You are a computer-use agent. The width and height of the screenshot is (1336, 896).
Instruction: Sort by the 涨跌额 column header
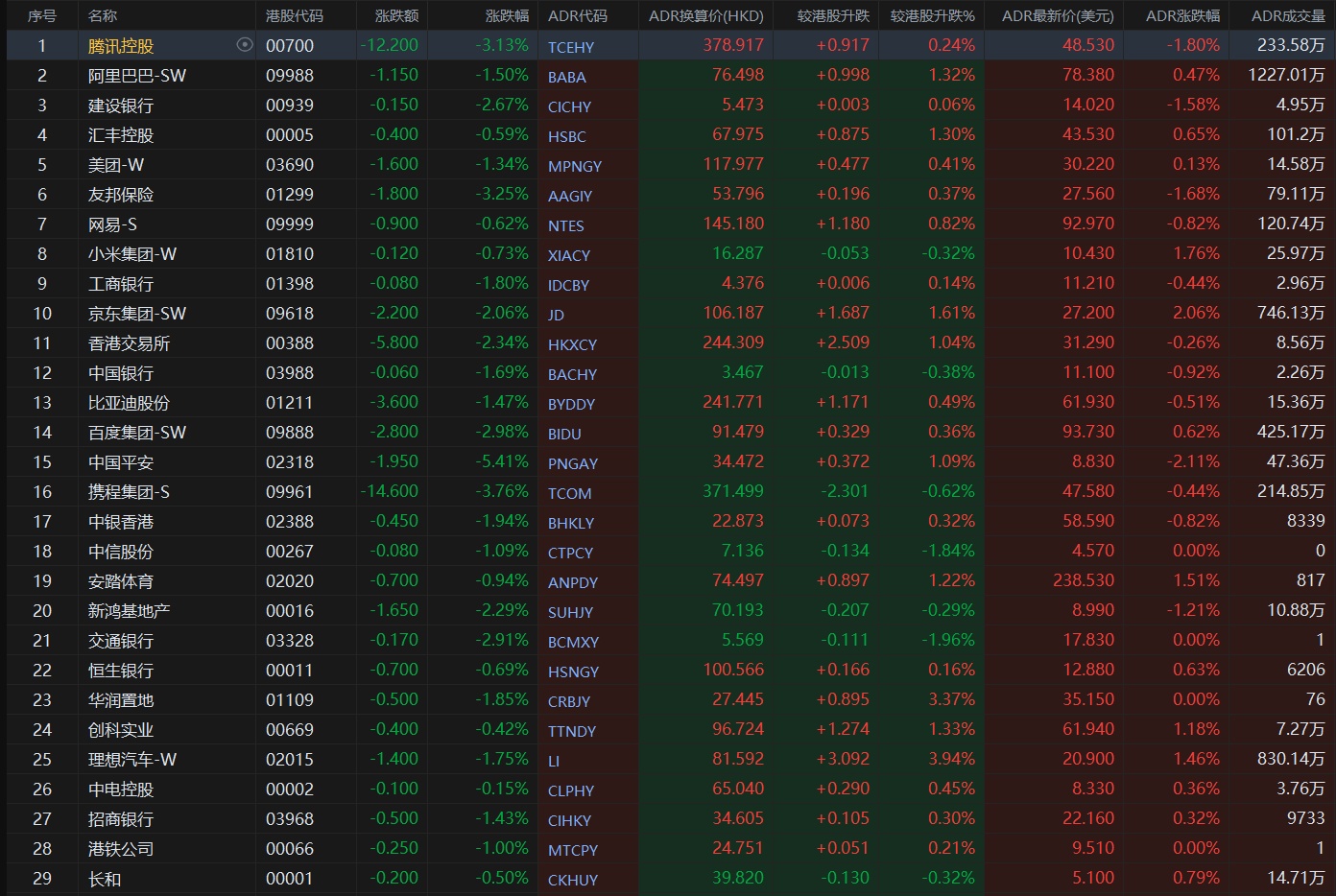point(396,15)
